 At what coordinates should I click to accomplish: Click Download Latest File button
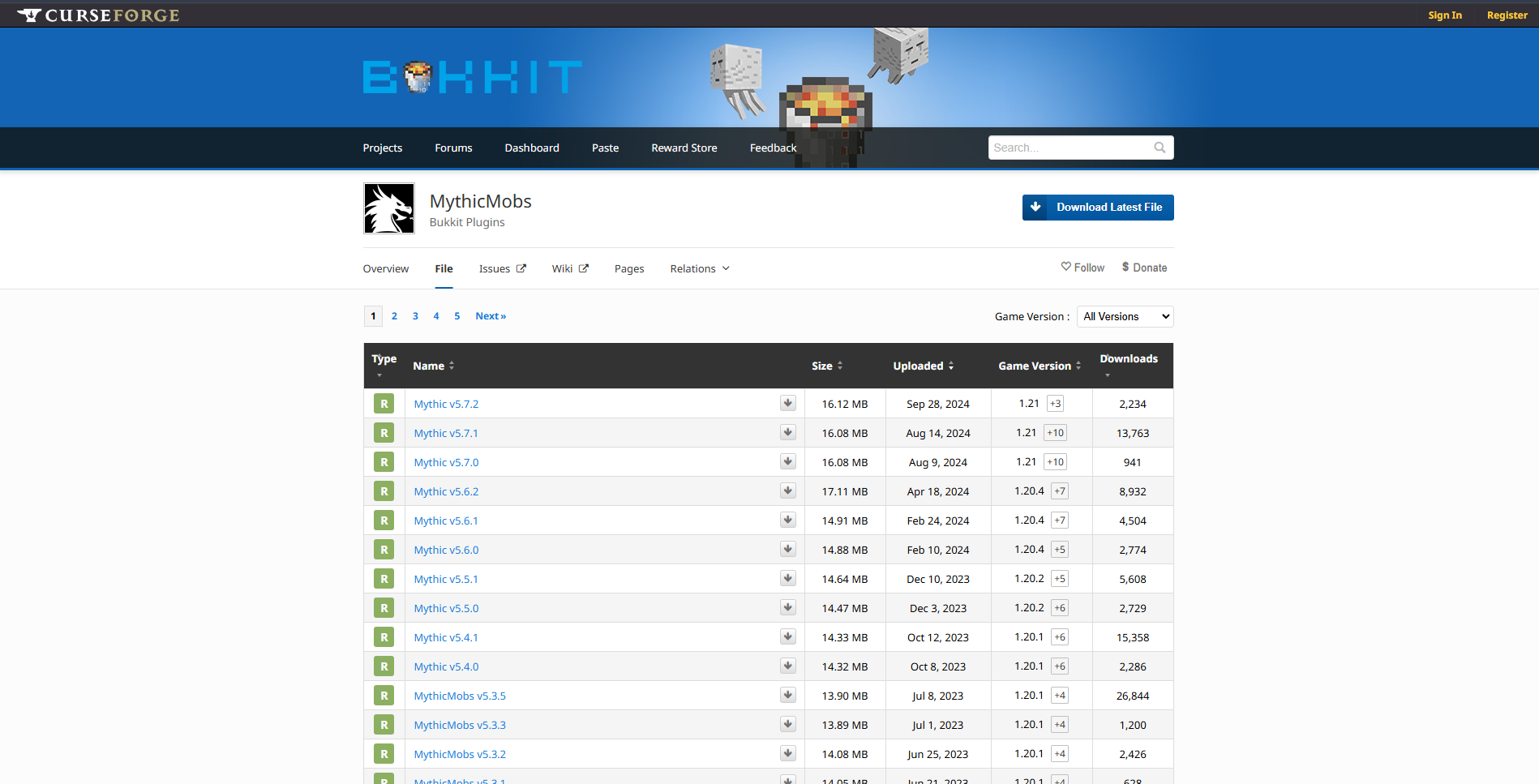point(1098,208)
